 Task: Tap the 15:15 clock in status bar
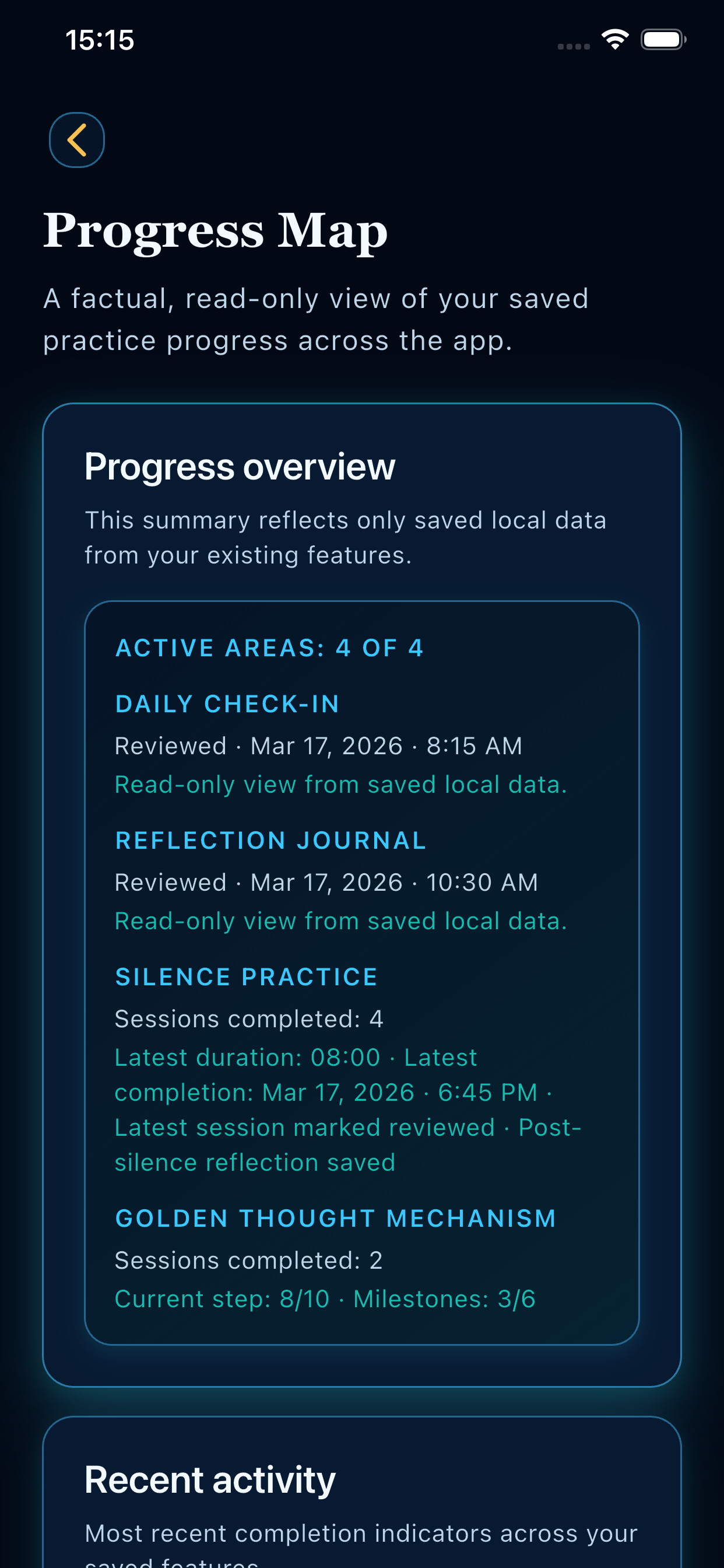point(100,40)
